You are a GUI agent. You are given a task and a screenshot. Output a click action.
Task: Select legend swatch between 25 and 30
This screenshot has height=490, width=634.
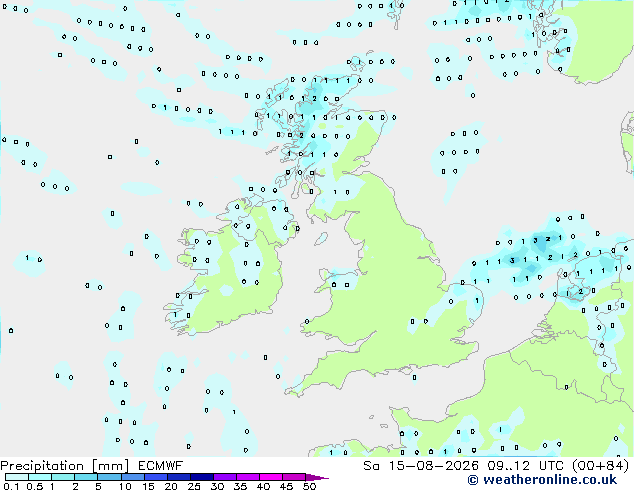(202, 477)
